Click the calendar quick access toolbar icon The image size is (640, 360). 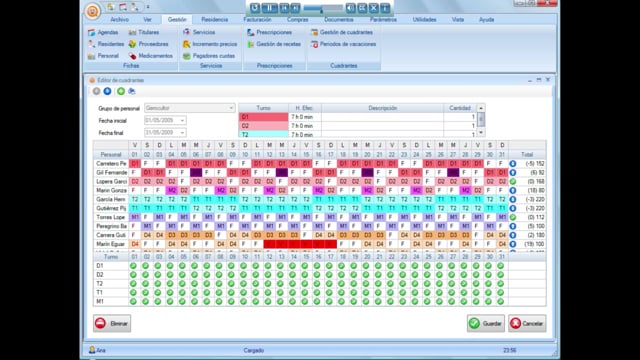(x=122, y=7)
